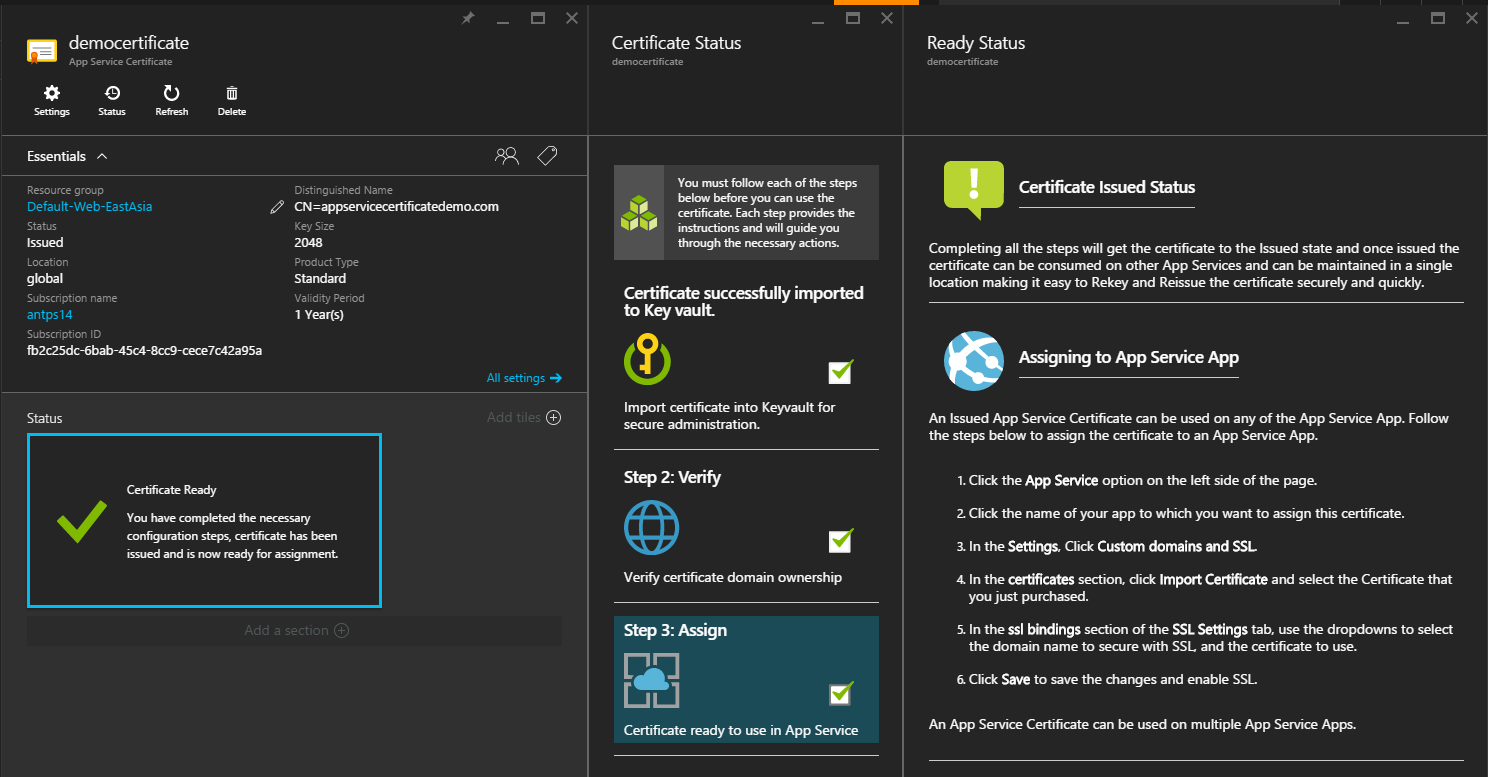Open the Certificate Ready status tile

(x=204, y=520)
